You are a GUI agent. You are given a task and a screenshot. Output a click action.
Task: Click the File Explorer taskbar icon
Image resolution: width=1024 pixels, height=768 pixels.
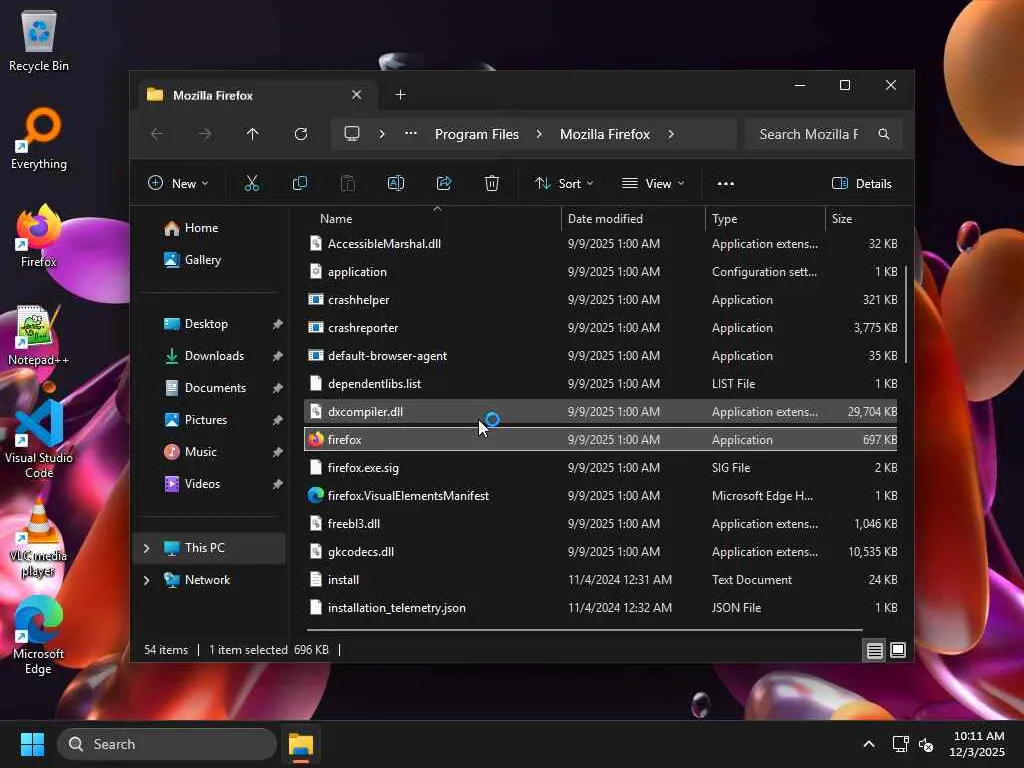(x=301, y=744)
